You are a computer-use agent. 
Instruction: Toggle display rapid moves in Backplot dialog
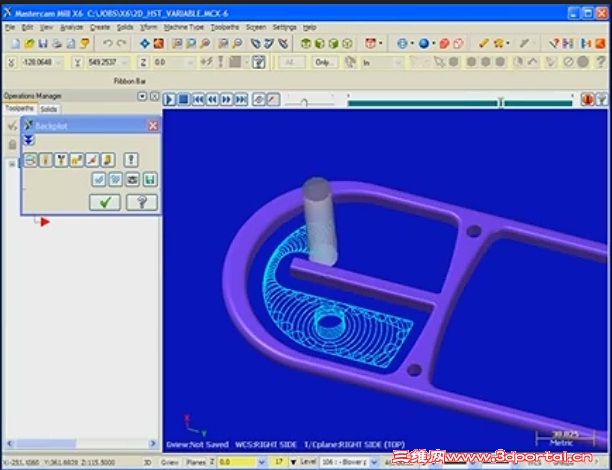(x=76, y=160)
